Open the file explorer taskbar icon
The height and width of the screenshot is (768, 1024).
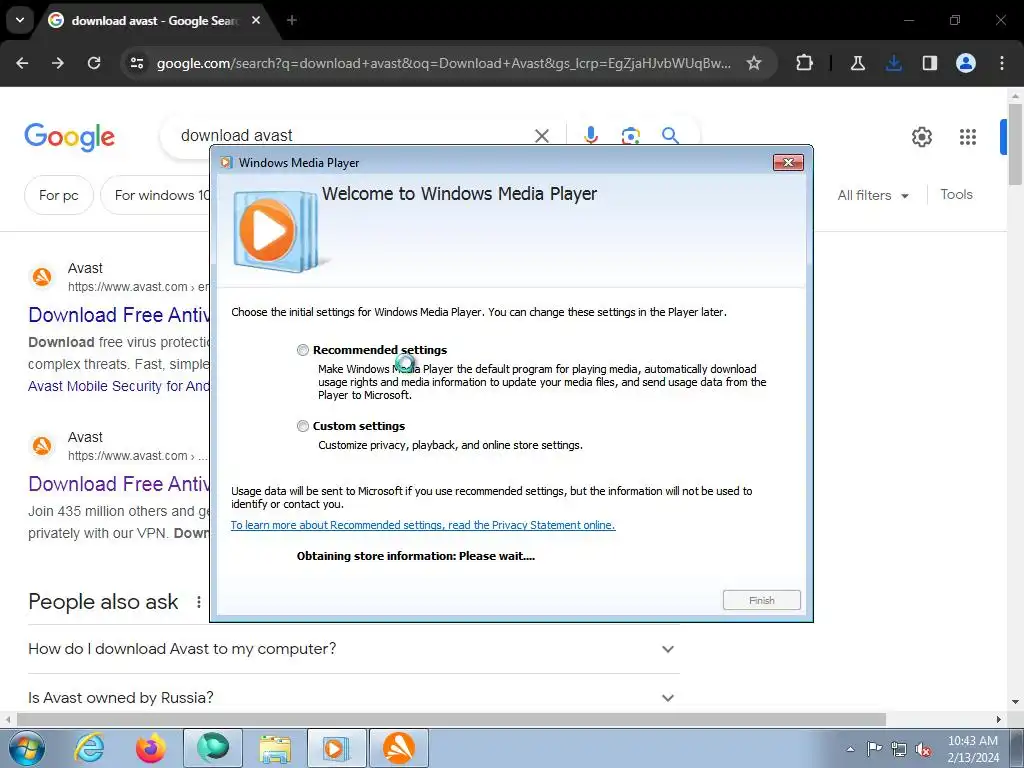click(x=275, y=748)
